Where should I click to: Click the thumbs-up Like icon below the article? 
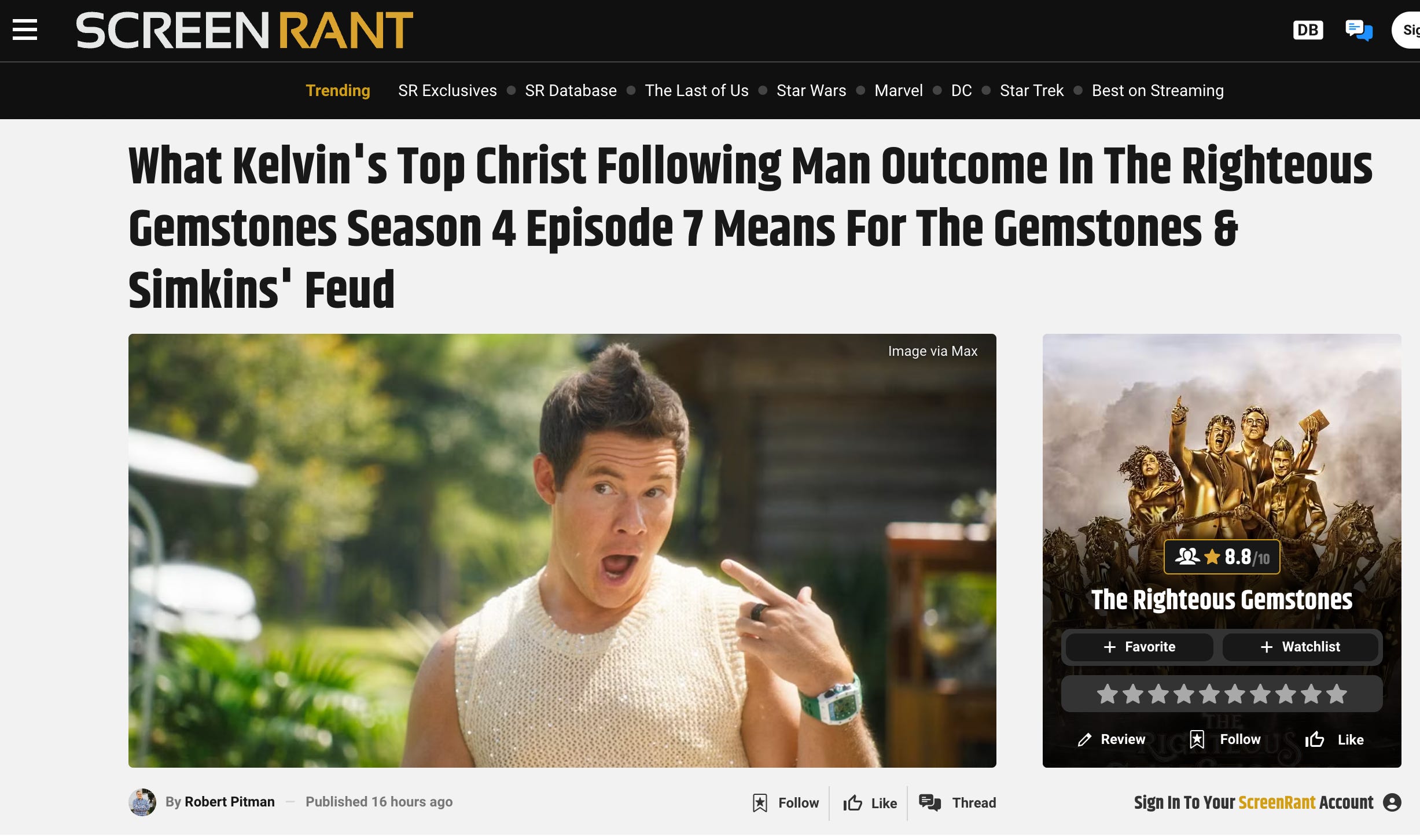(x=852, y=803)
